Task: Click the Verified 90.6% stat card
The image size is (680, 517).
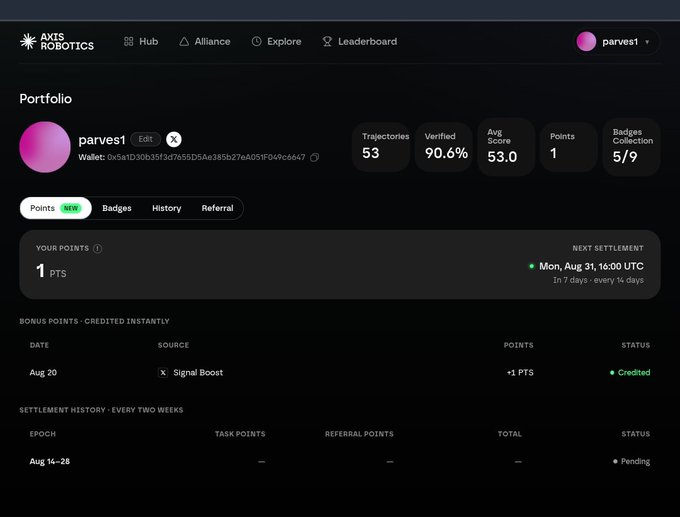Action: 444,147
